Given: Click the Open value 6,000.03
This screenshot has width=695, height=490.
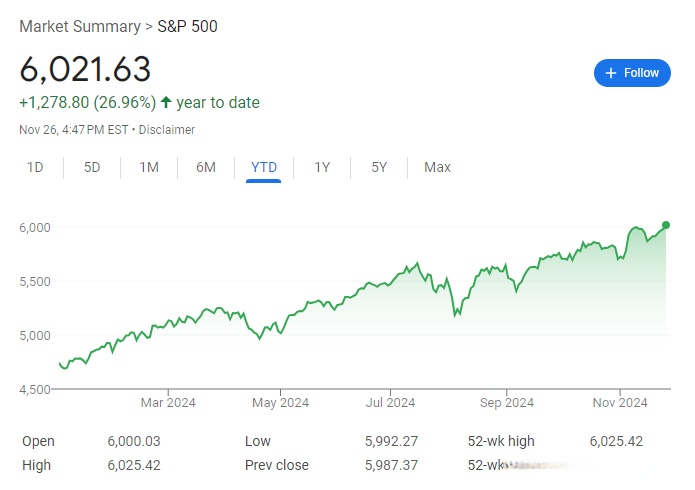Looking at the screenshot, I should pos(134,441).
